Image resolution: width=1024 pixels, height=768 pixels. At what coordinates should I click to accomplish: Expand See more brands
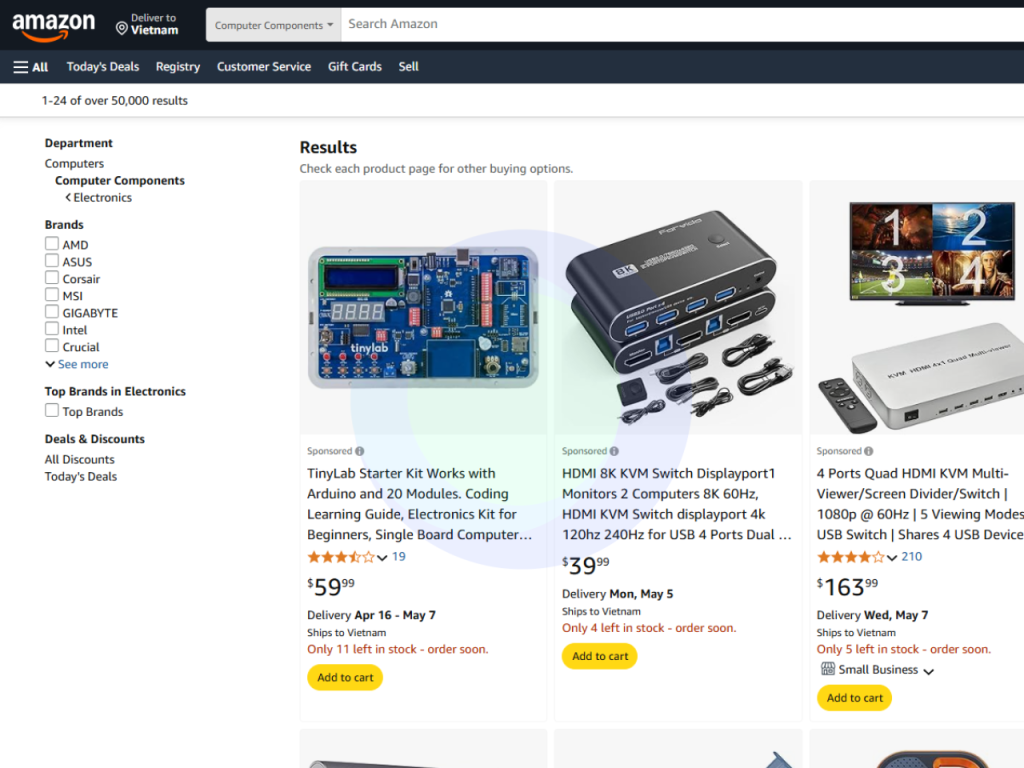coord(76,364)
